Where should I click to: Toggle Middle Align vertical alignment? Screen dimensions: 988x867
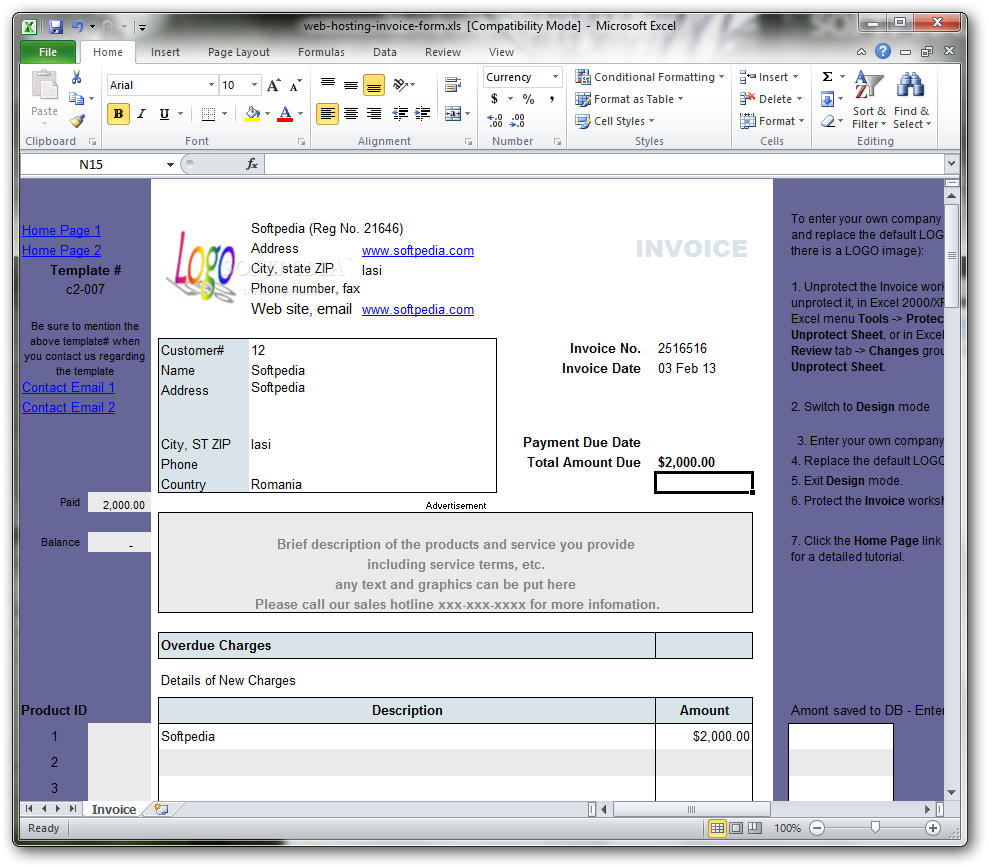[x=351, y=84]
